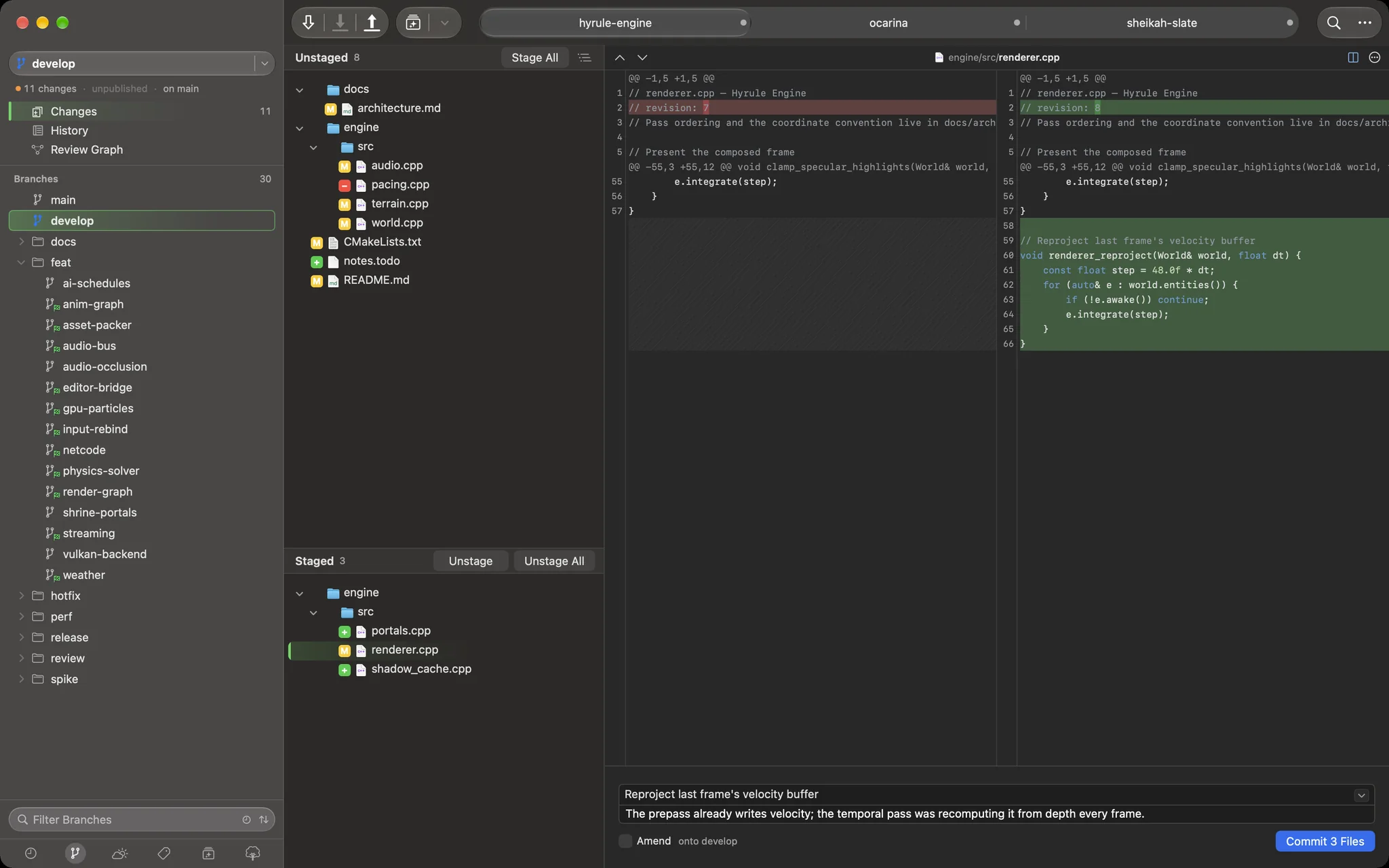Click the stash icon in top toolbar
Screen dimensions: 1389x868
413,22
